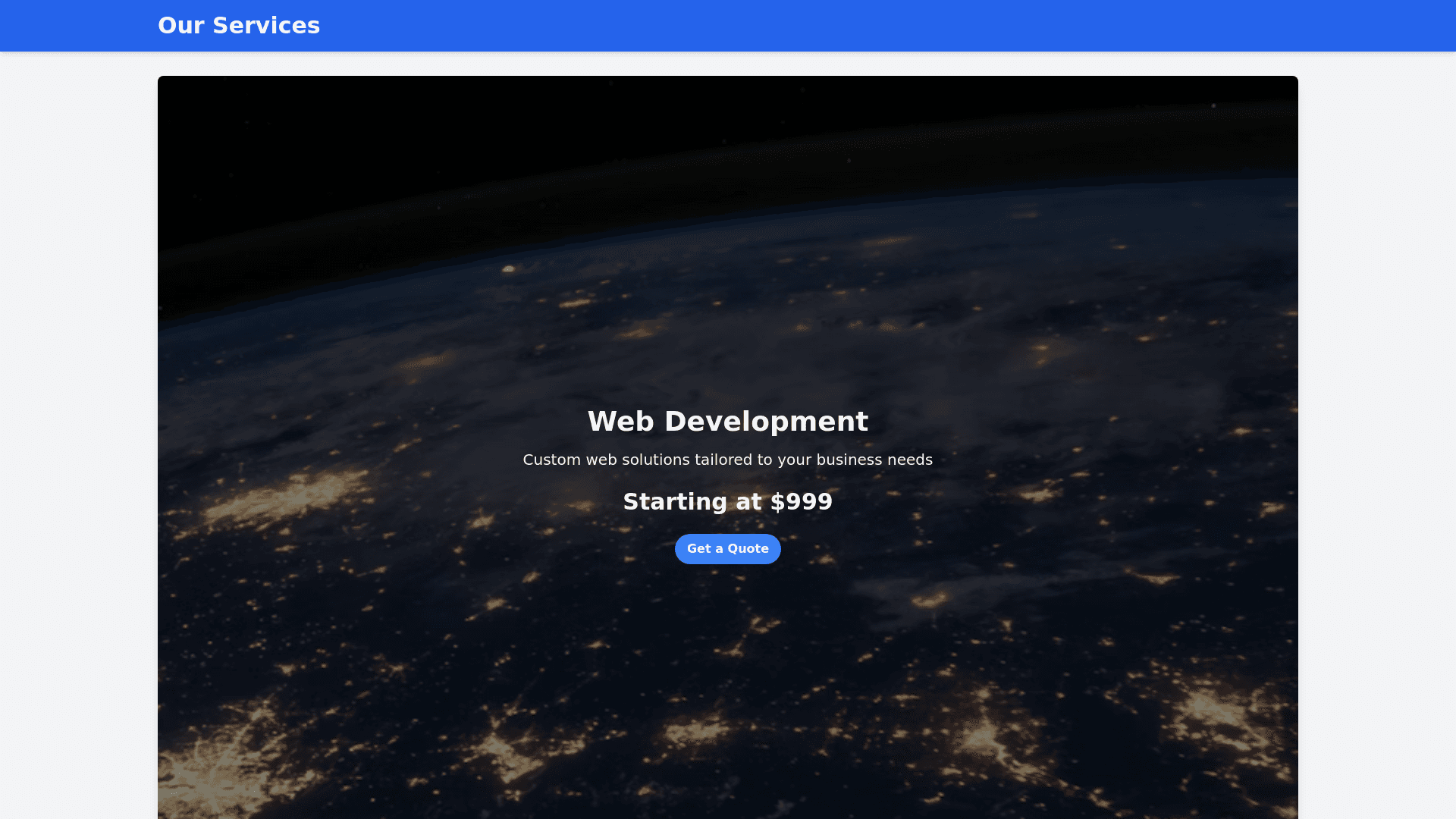Screen dimensions: 1456x819
Task: Click the Custom web solutions description text
Action: (727, 460)
